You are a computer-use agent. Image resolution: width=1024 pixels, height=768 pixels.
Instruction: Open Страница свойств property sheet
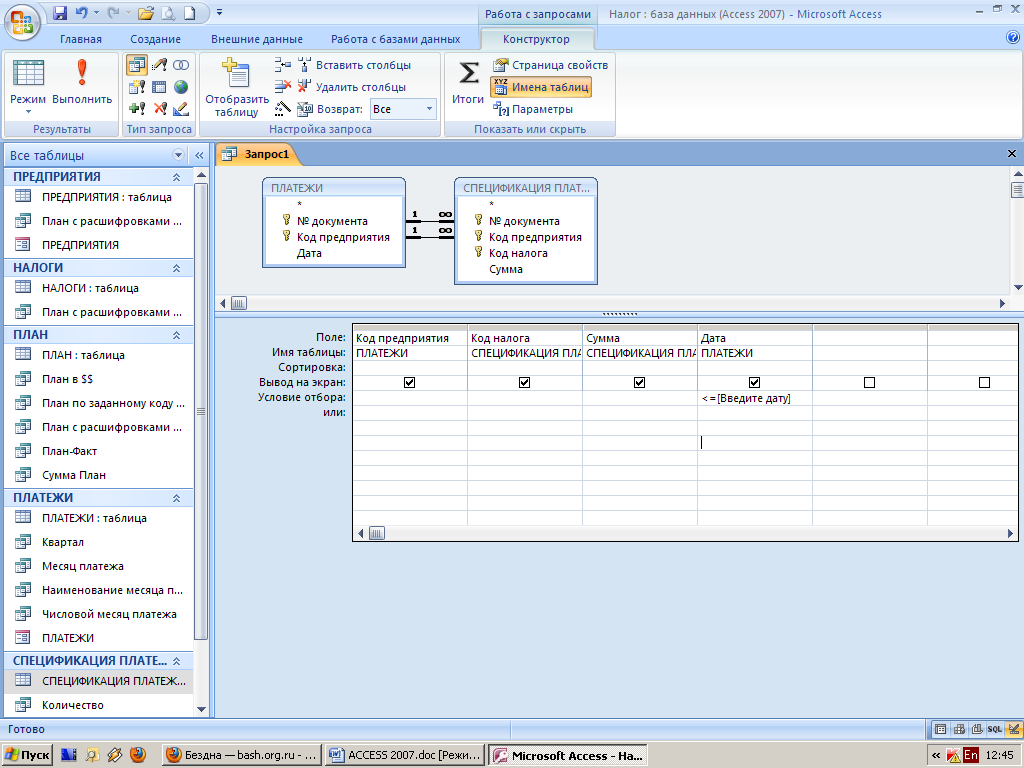tap(551, 65)
